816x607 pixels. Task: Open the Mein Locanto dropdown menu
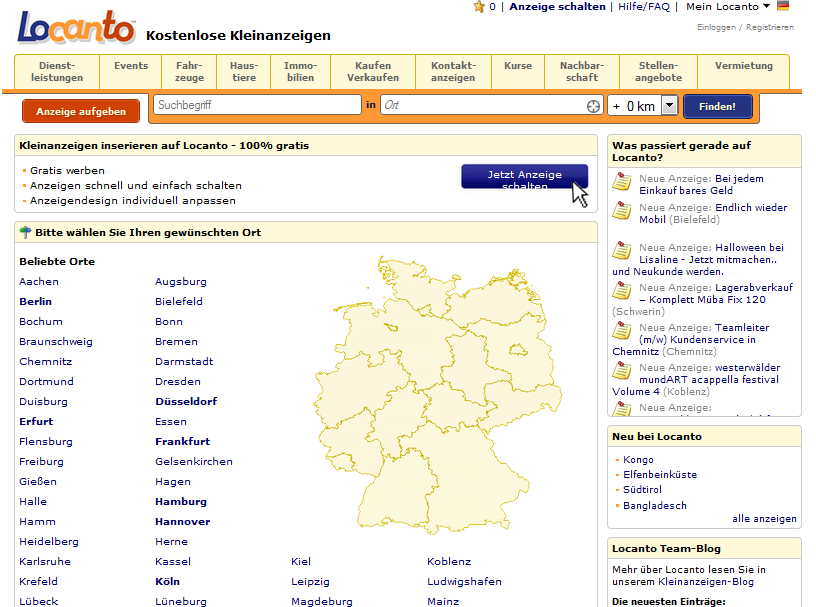tap(728, 7)
